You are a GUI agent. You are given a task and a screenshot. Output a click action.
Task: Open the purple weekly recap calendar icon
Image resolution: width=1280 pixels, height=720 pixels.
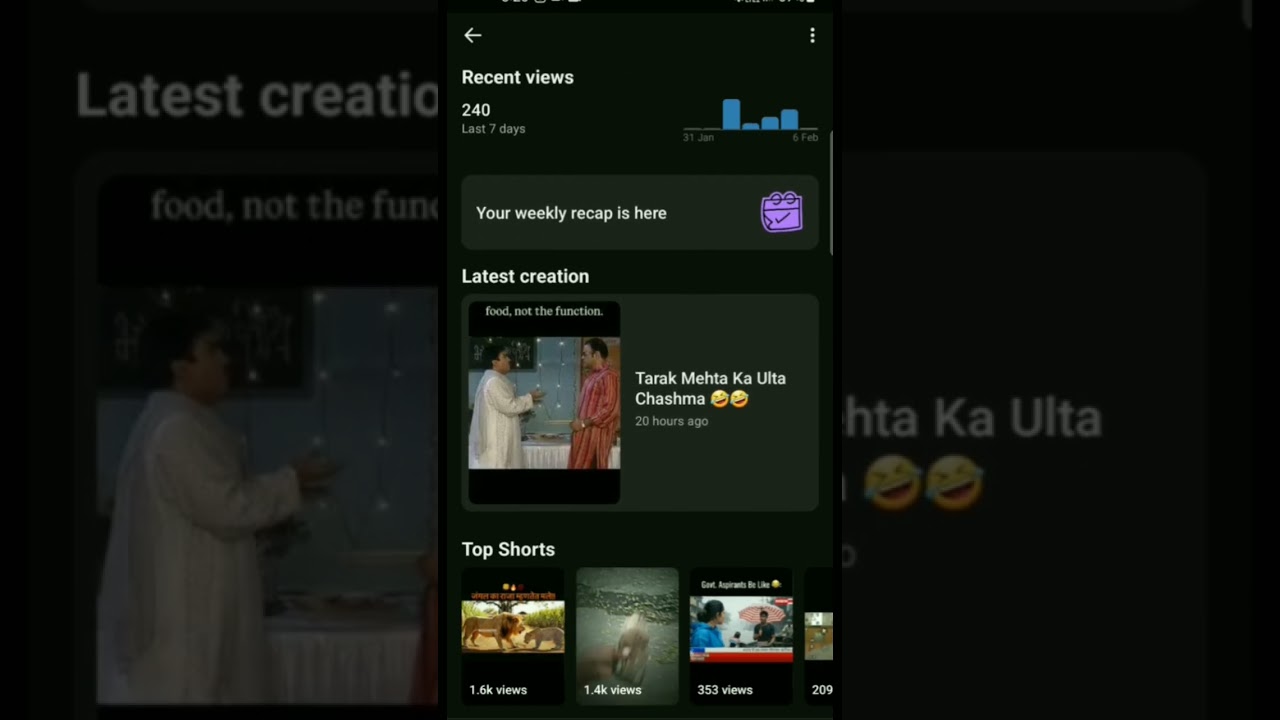tap(782, 212)
